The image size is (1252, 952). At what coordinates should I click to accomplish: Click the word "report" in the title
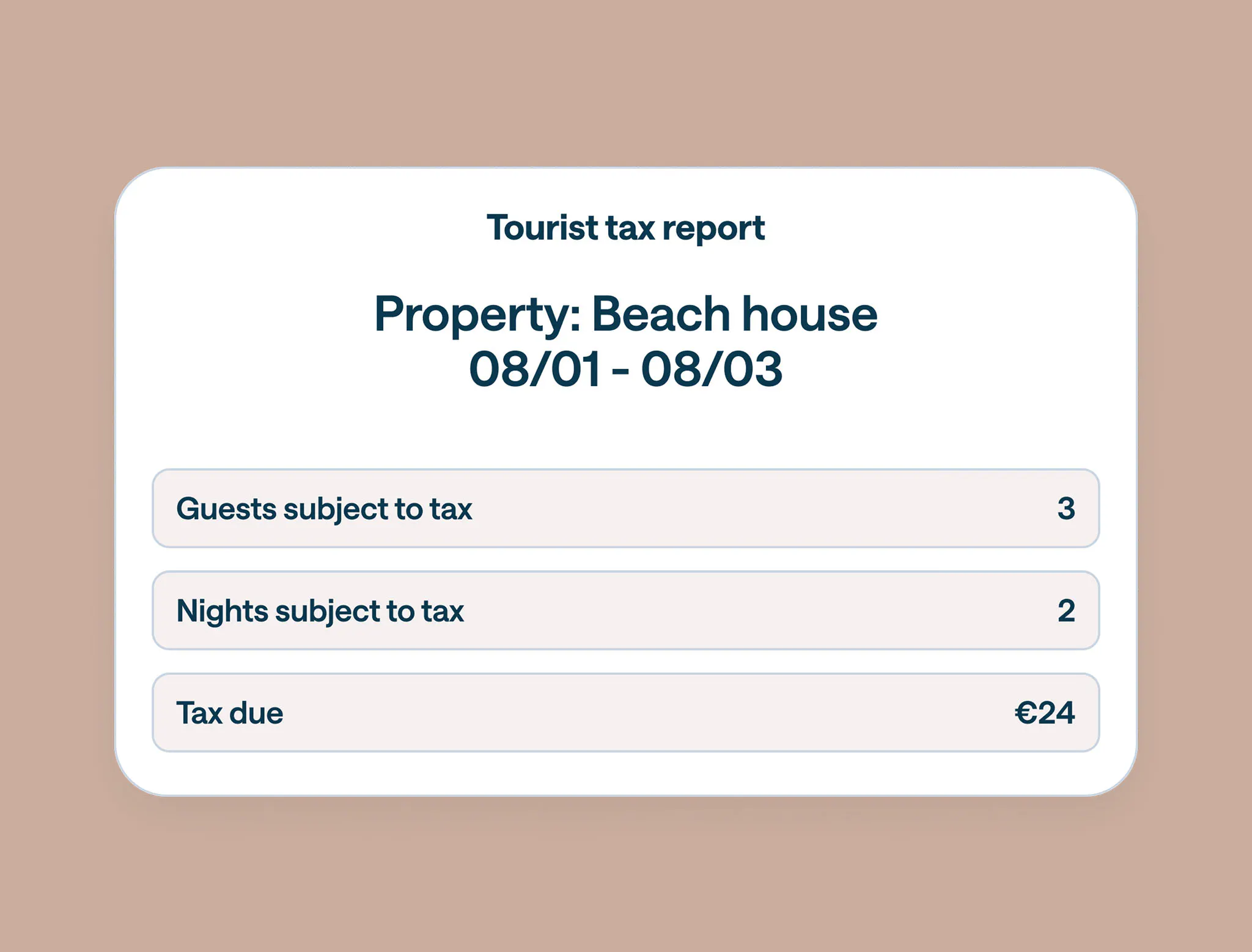point(713,229)
